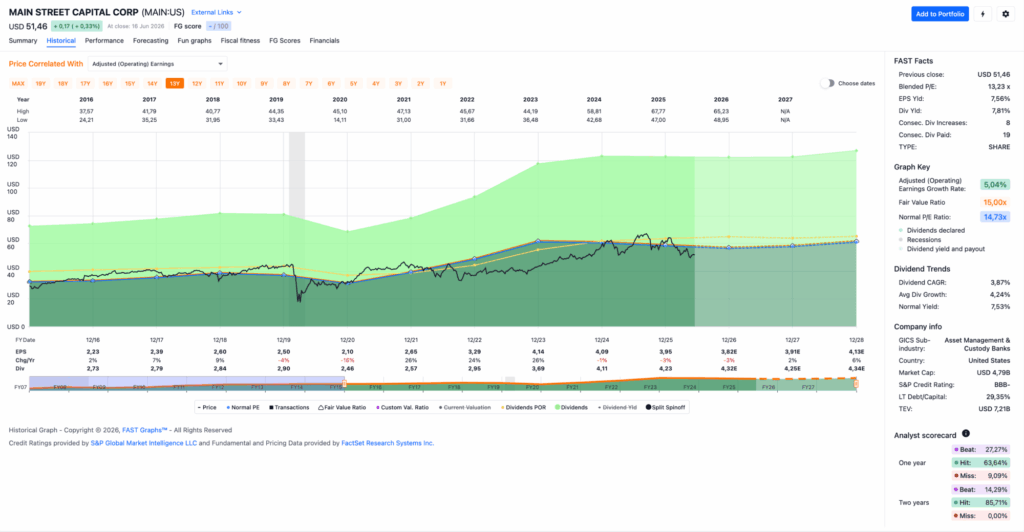
Task: Toggle the Split Spinoff legend entry
Action: click(665, 407)
